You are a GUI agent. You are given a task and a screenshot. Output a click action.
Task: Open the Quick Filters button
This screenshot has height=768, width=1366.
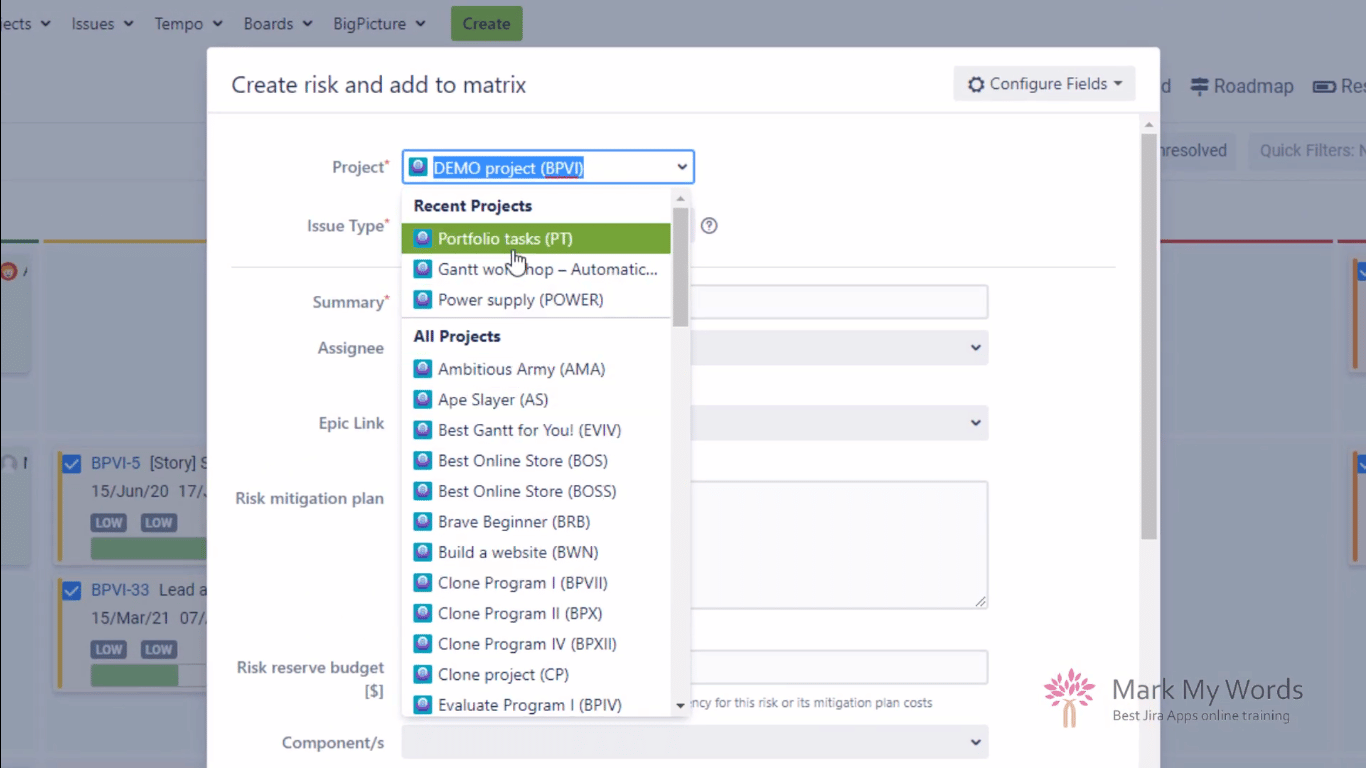click(x=1305, y=151)
